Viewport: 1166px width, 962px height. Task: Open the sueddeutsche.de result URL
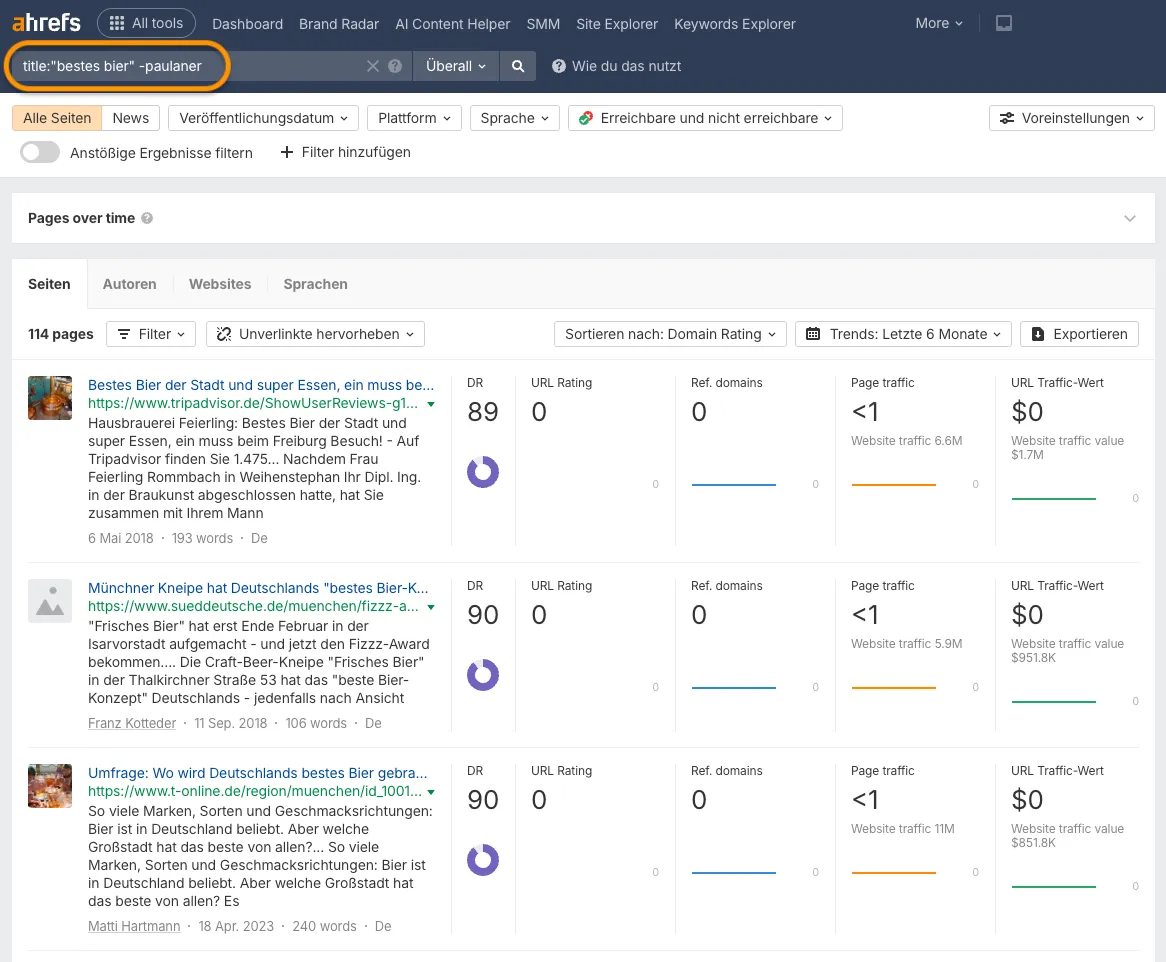(253, 606)
